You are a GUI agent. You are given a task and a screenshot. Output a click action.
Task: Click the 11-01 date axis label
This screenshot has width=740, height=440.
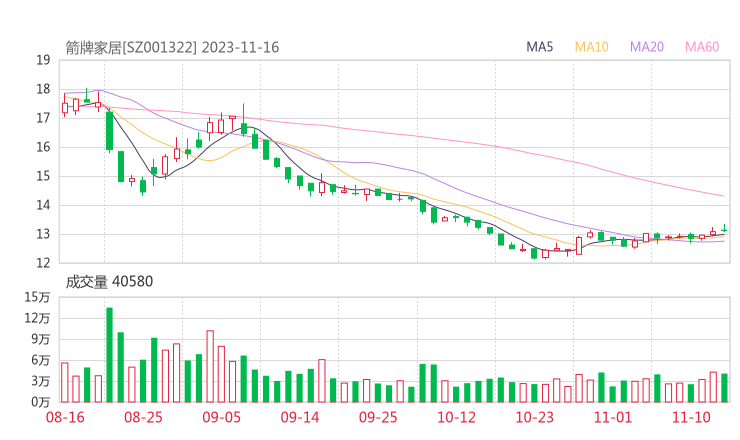pos(613,417)
